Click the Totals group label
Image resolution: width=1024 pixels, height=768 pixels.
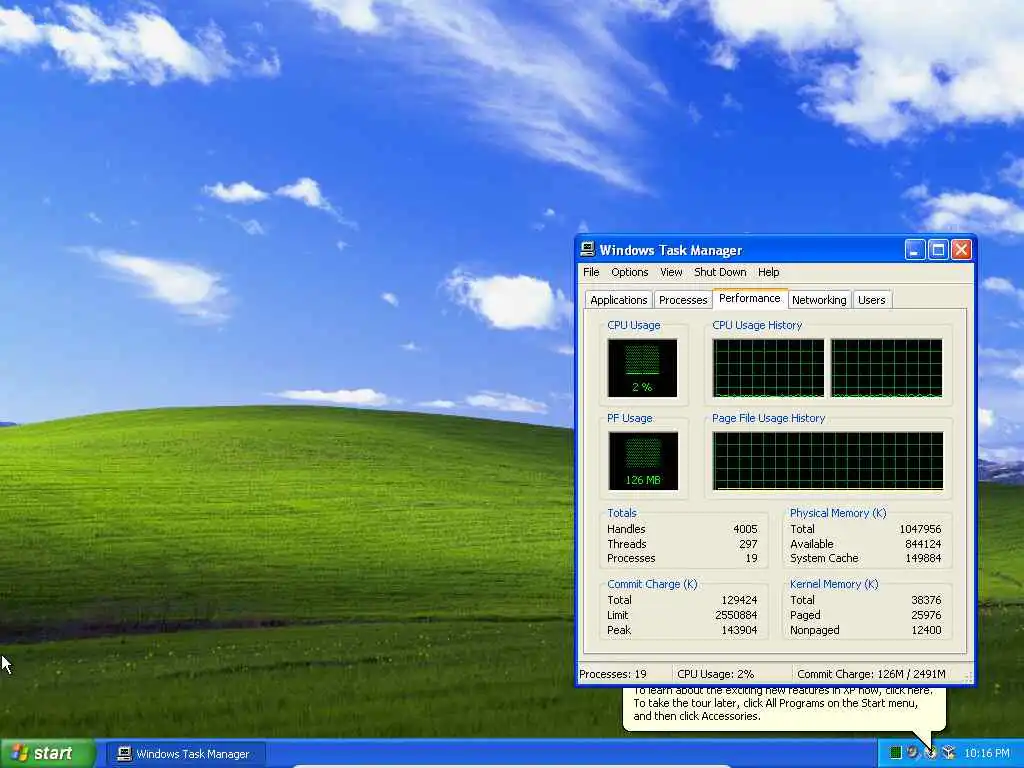[622, 513]
